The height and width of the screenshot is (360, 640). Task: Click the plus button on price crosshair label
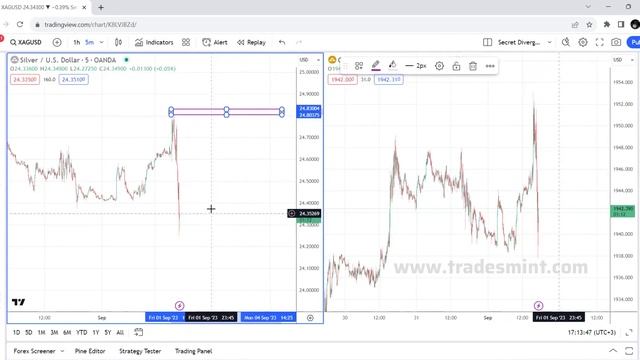pyautogui.click(x=292, y=213)
